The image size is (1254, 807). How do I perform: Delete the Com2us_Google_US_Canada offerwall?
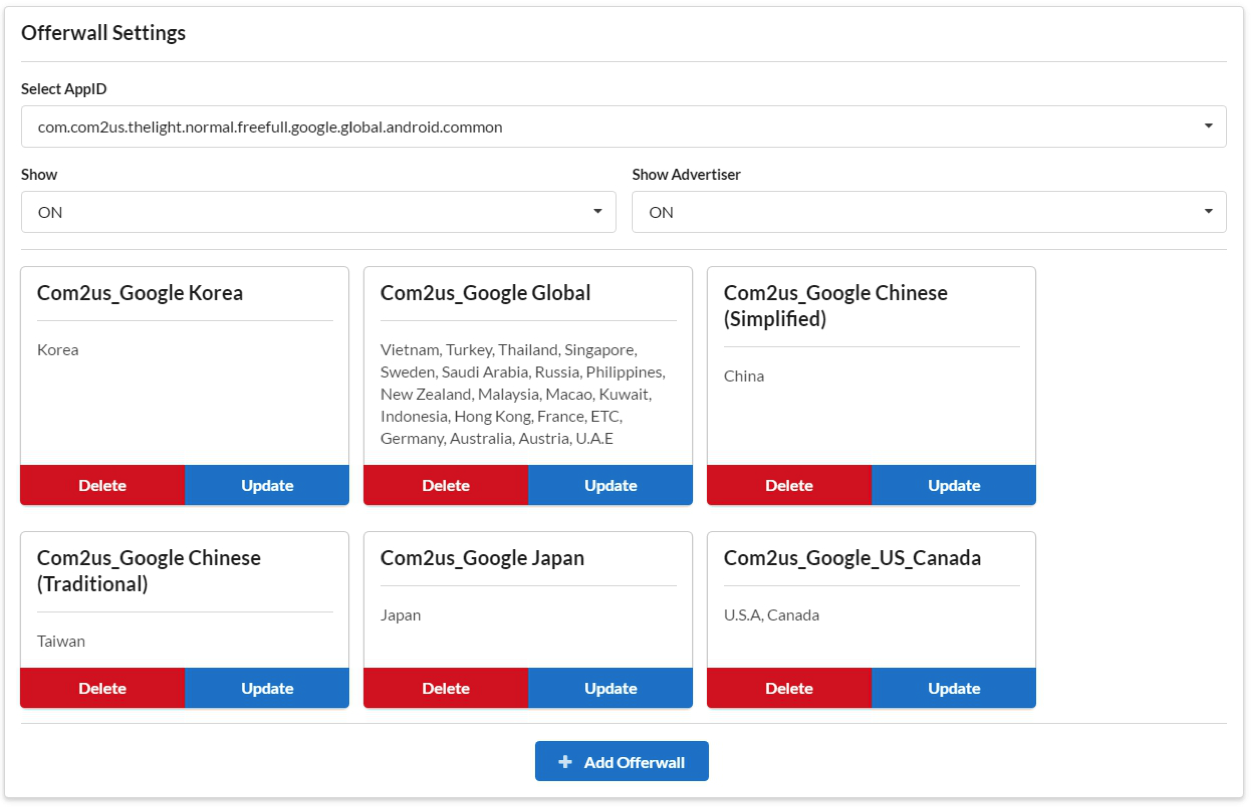tap(789, 688)
